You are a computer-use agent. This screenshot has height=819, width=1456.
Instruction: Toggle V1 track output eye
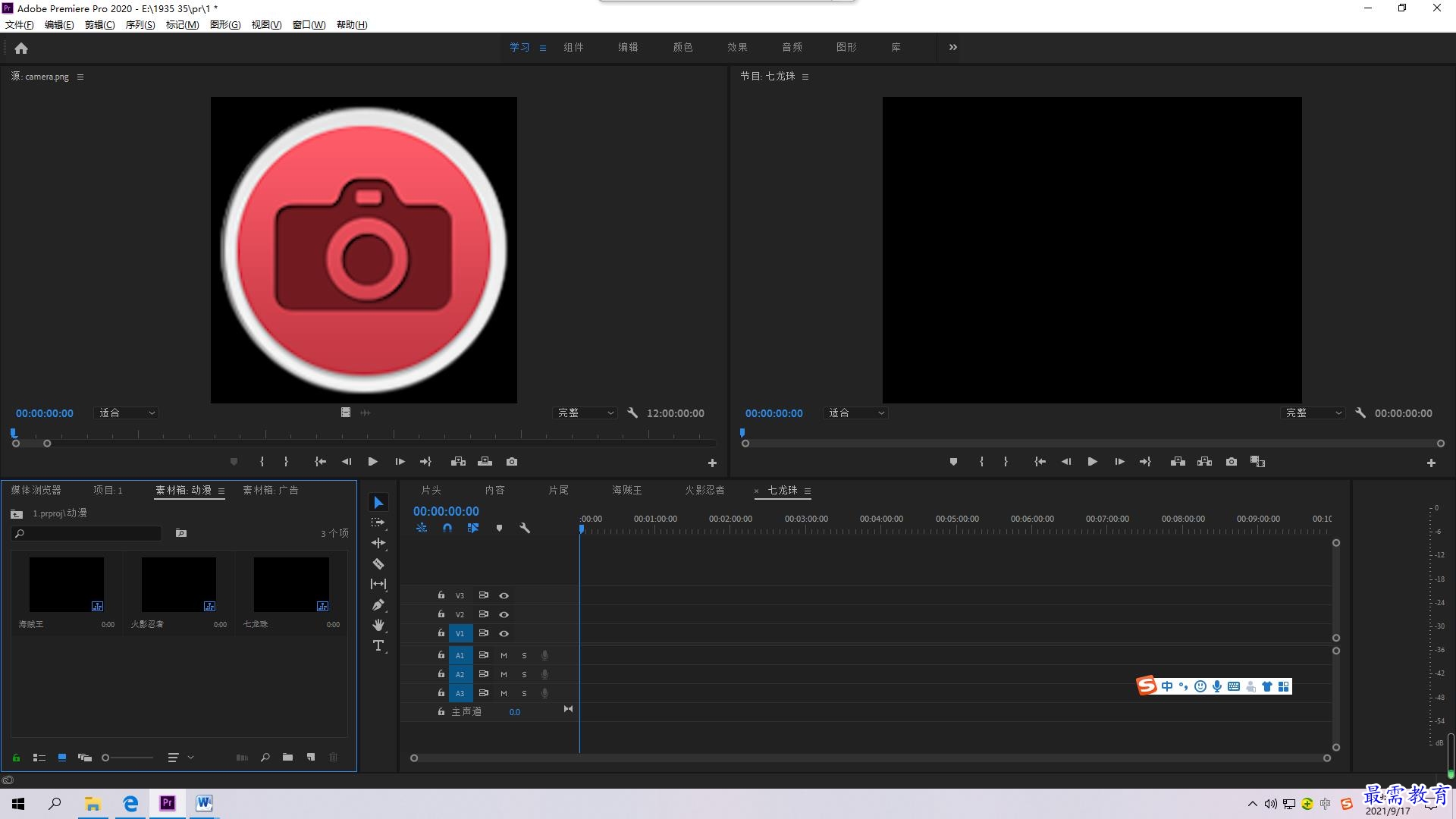(x=504, y=633)
